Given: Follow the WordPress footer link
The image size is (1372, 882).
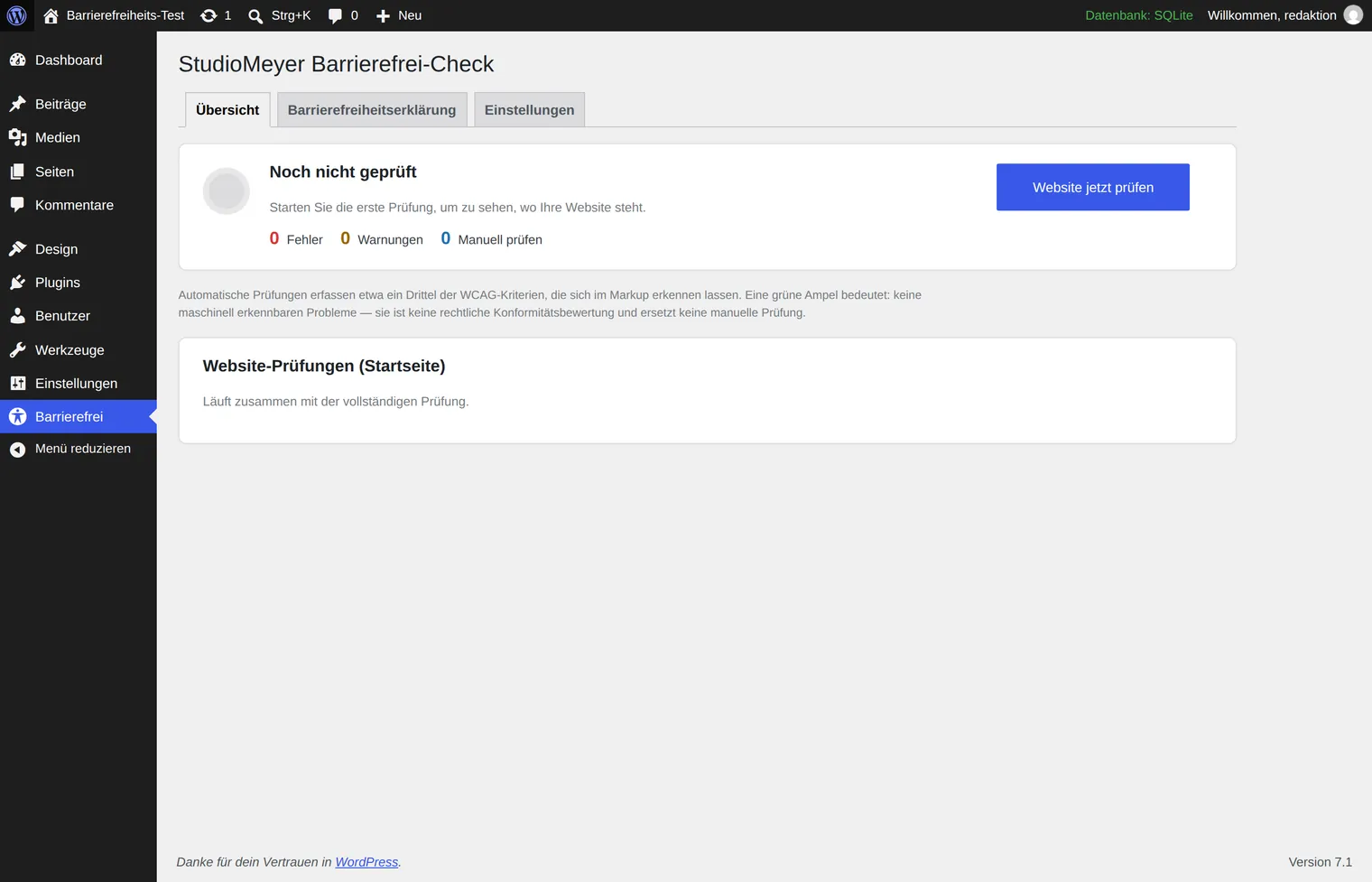Looking at the screenshot, I should 366,862.
